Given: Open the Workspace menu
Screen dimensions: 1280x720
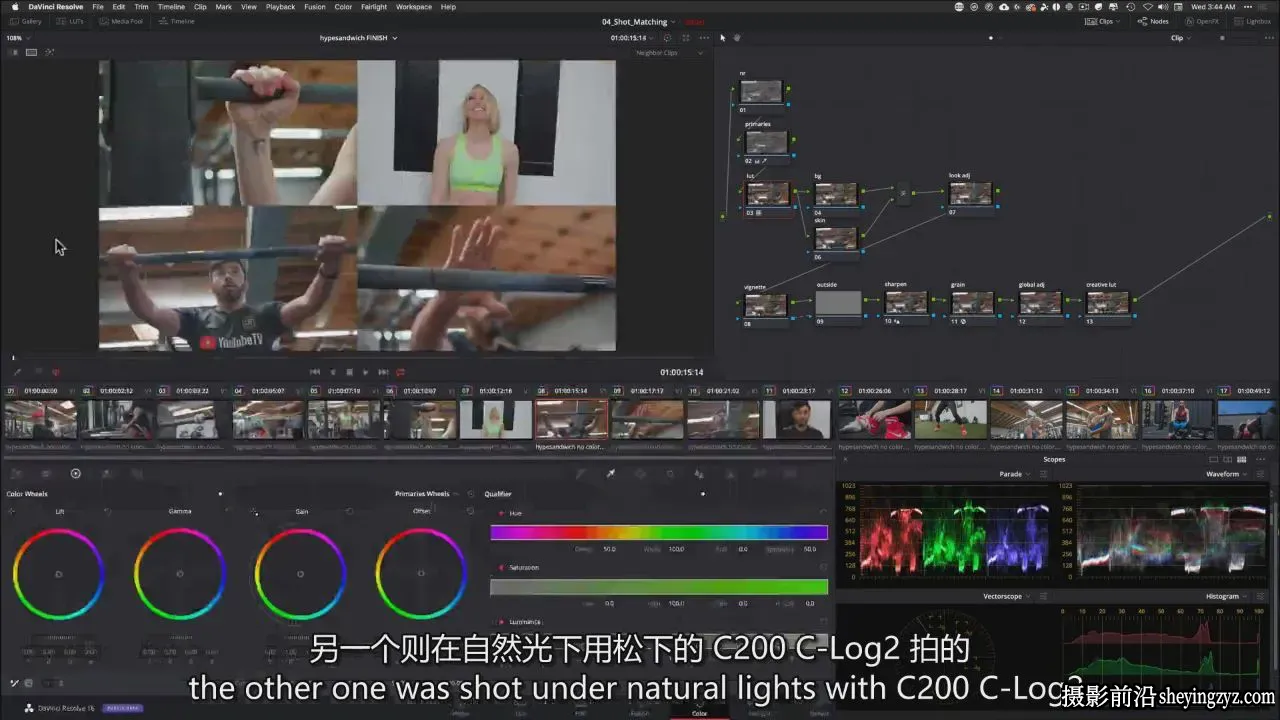Looking at the screenshot, I should point(414,6).
